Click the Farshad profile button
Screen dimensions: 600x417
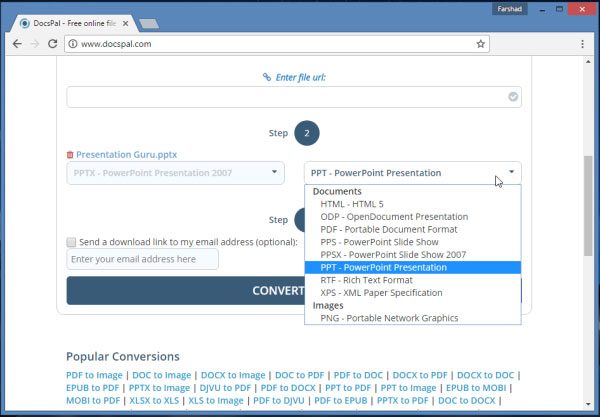pyautogui.click(x=509, y=9)
